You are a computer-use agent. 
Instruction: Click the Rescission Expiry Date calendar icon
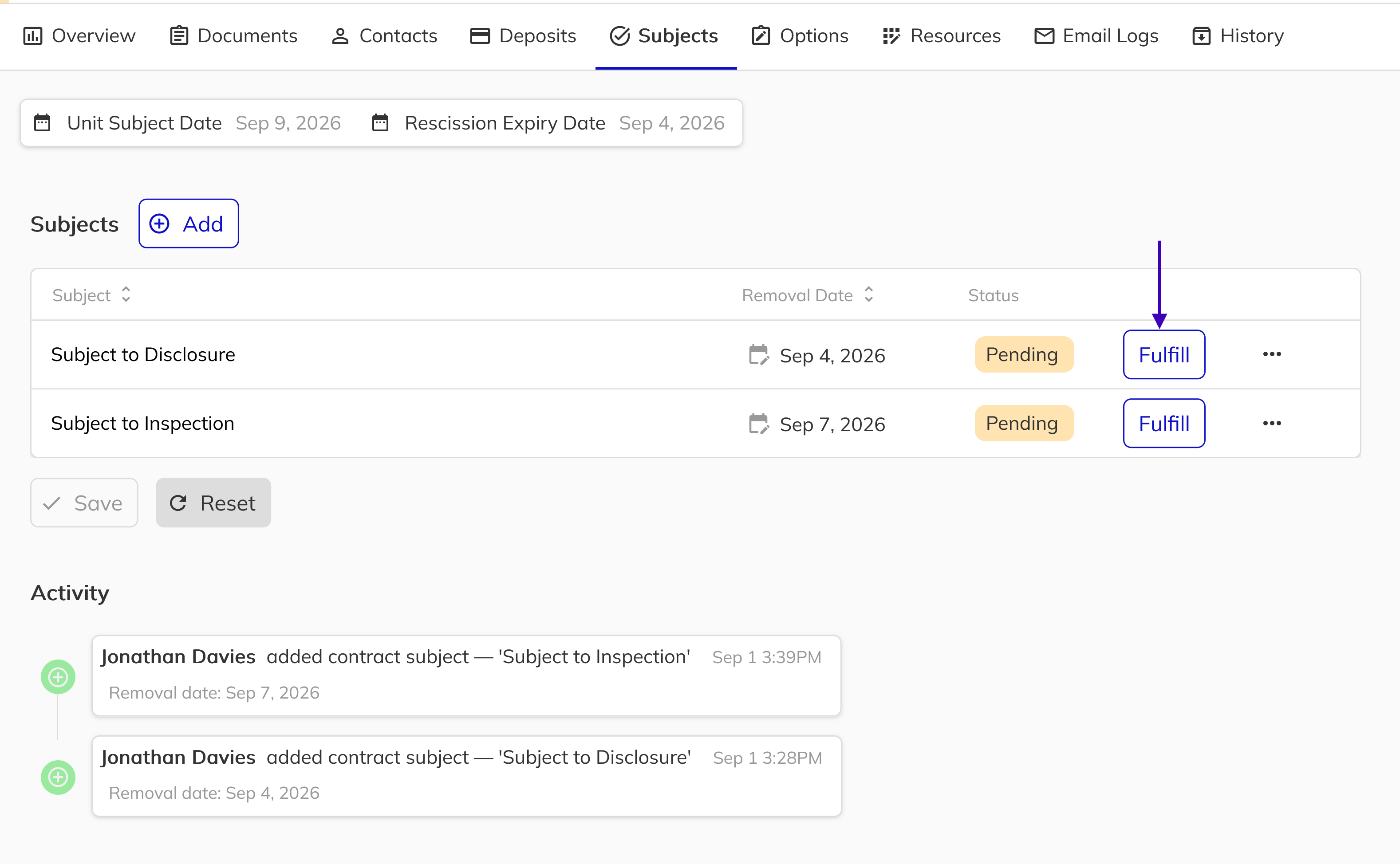point(380,123)
